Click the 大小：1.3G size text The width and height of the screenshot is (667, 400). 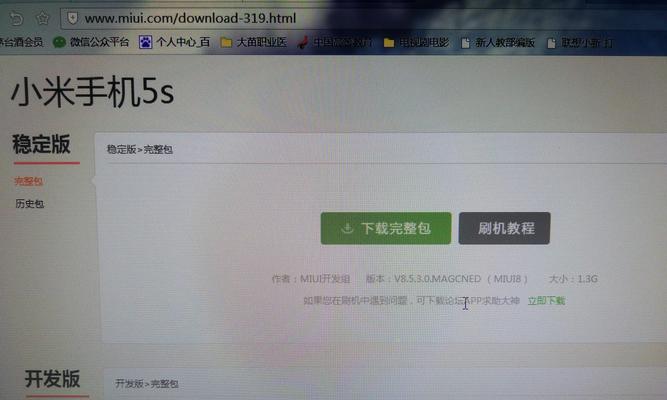pyautogui.click(x=573, y=279)
